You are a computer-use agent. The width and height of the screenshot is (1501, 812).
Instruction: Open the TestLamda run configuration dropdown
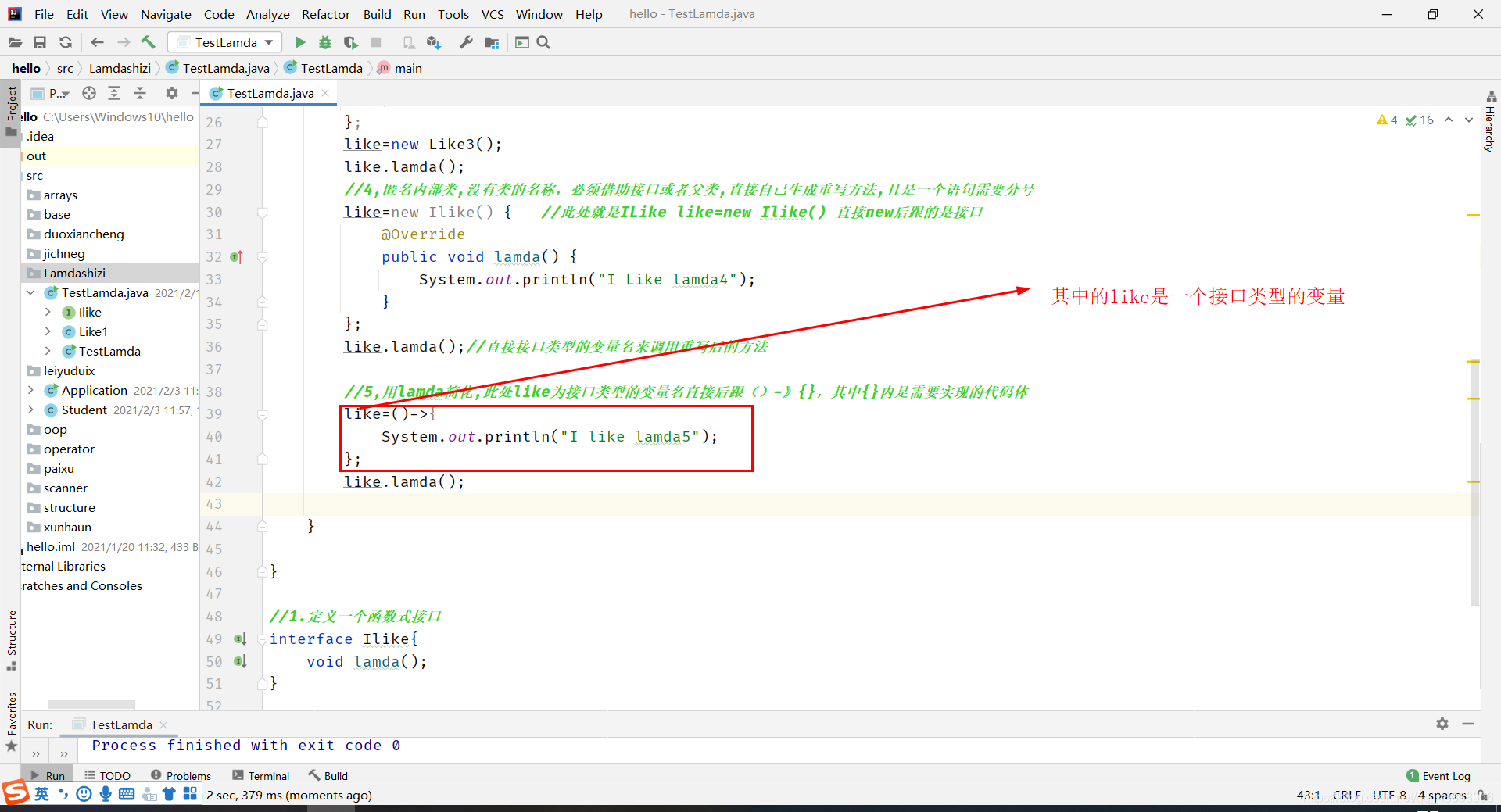tap(225, 42)
